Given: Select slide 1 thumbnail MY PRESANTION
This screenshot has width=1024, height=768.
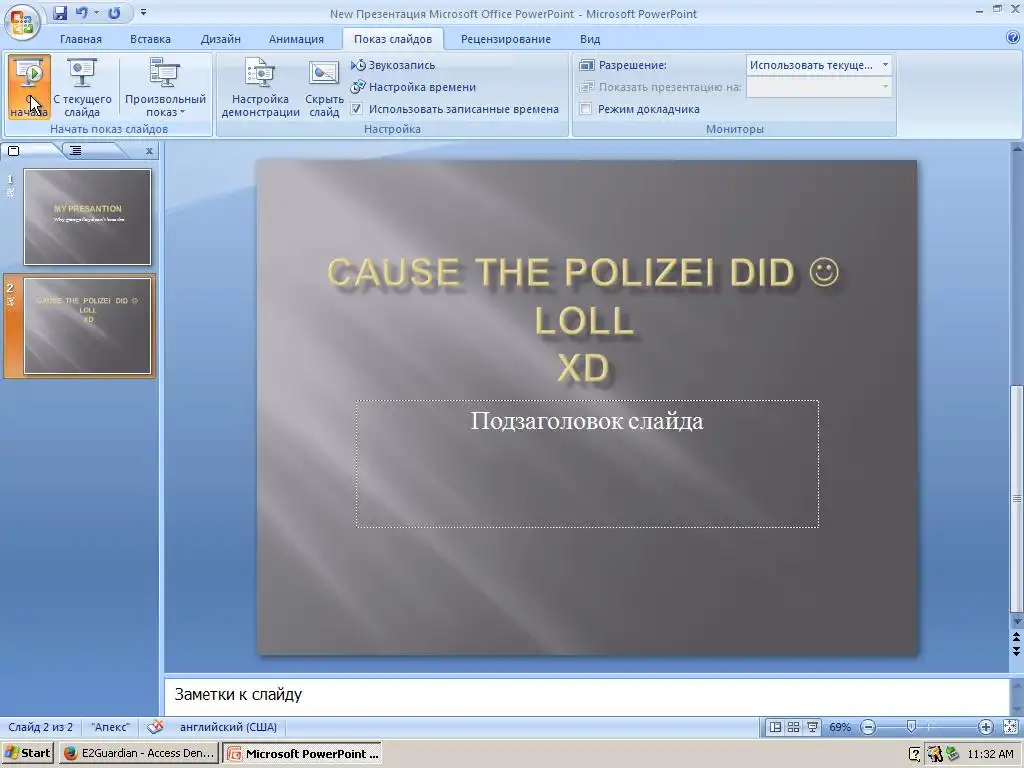Looking at the screenshot, I should tap(88, 217).
